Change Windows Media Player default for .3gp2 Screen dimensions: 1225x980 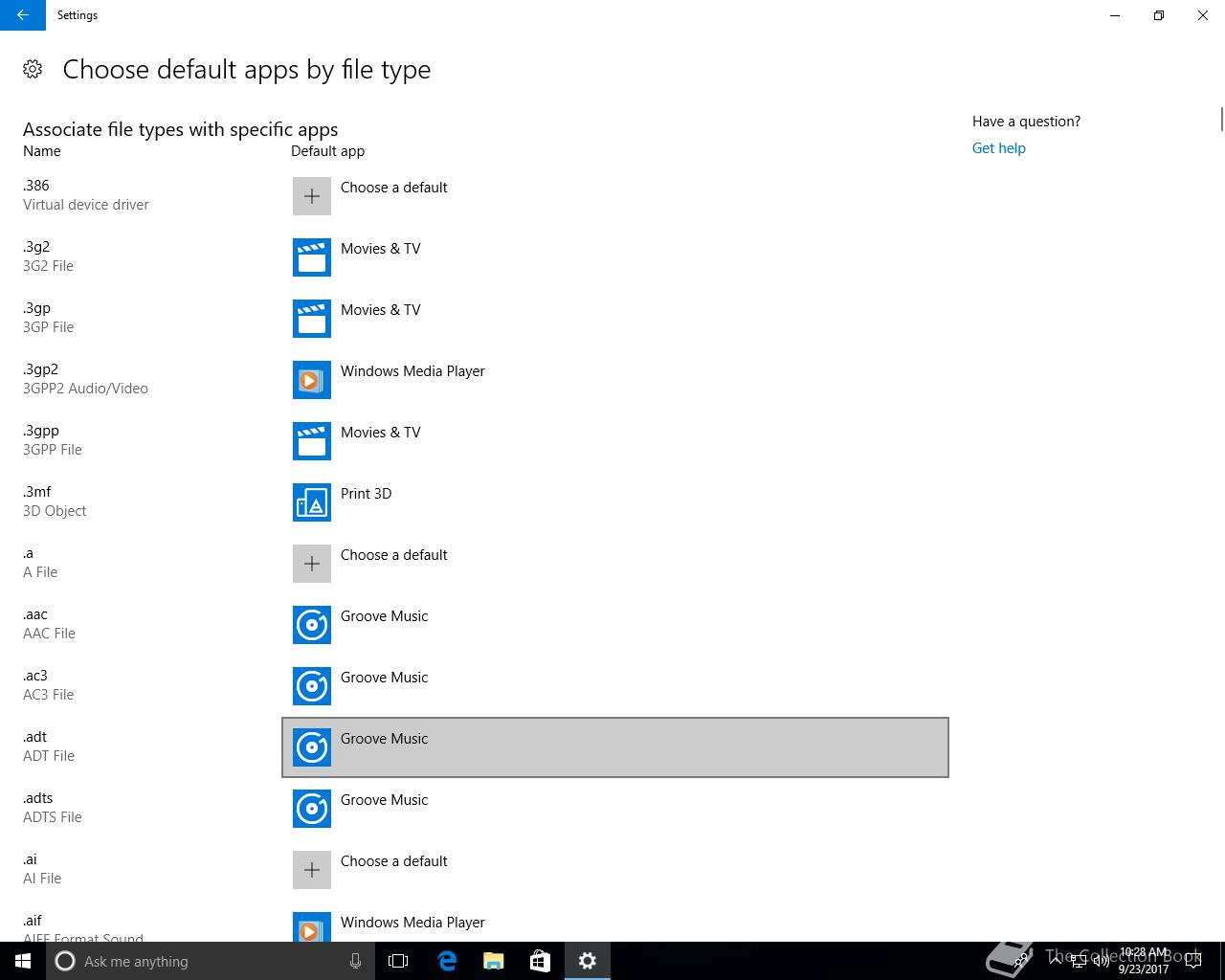[615, 380]
